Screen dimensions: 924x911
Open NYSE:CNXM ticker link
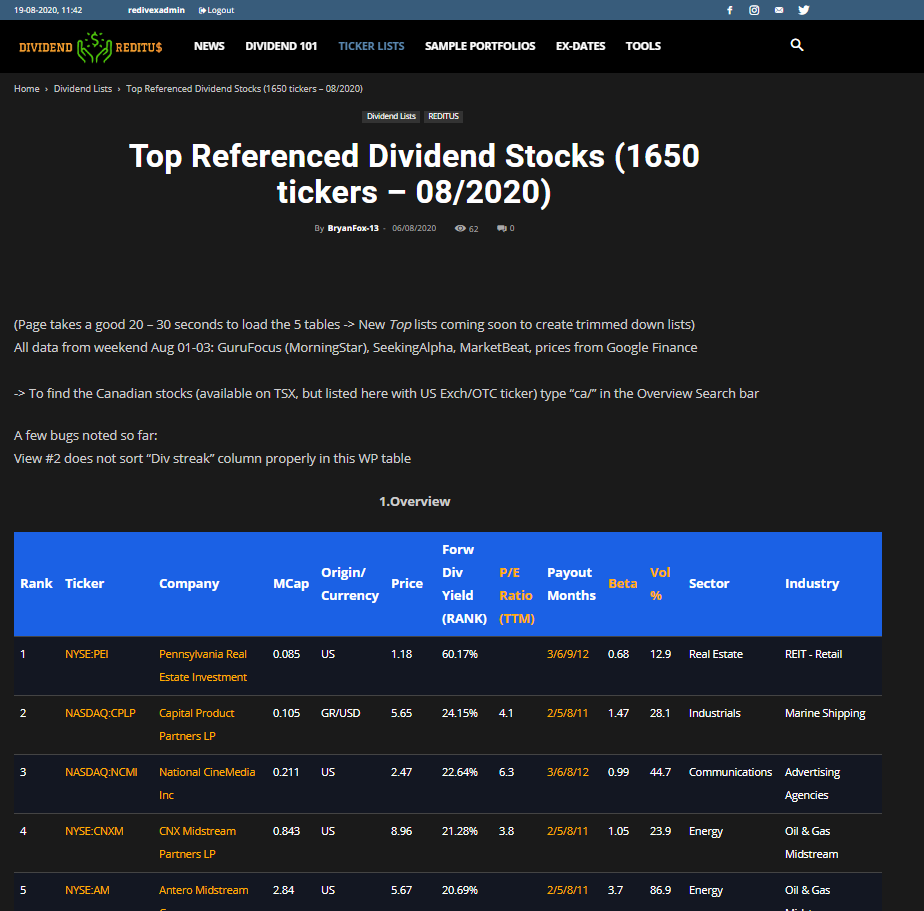[94, 831]
